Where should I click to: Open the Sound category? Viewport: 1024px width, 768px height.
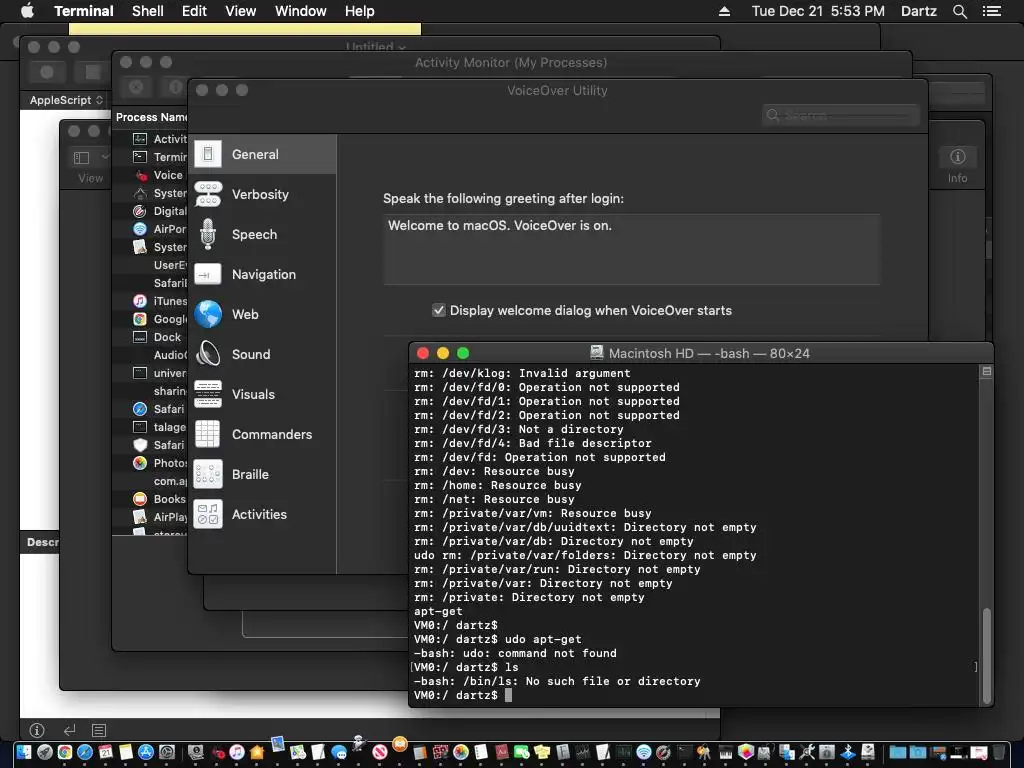tap(263, 354)
